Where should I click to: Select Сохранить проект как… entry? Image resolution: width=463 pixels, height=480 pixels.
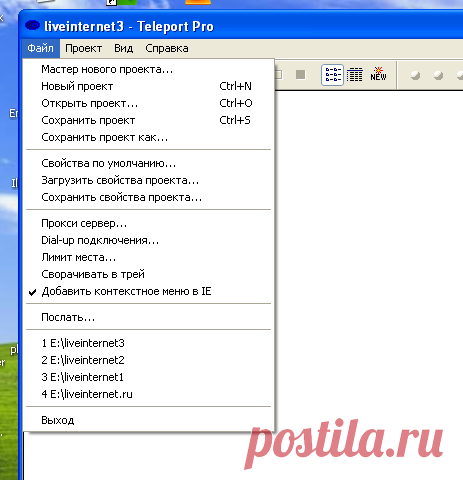tap(149, 137)
